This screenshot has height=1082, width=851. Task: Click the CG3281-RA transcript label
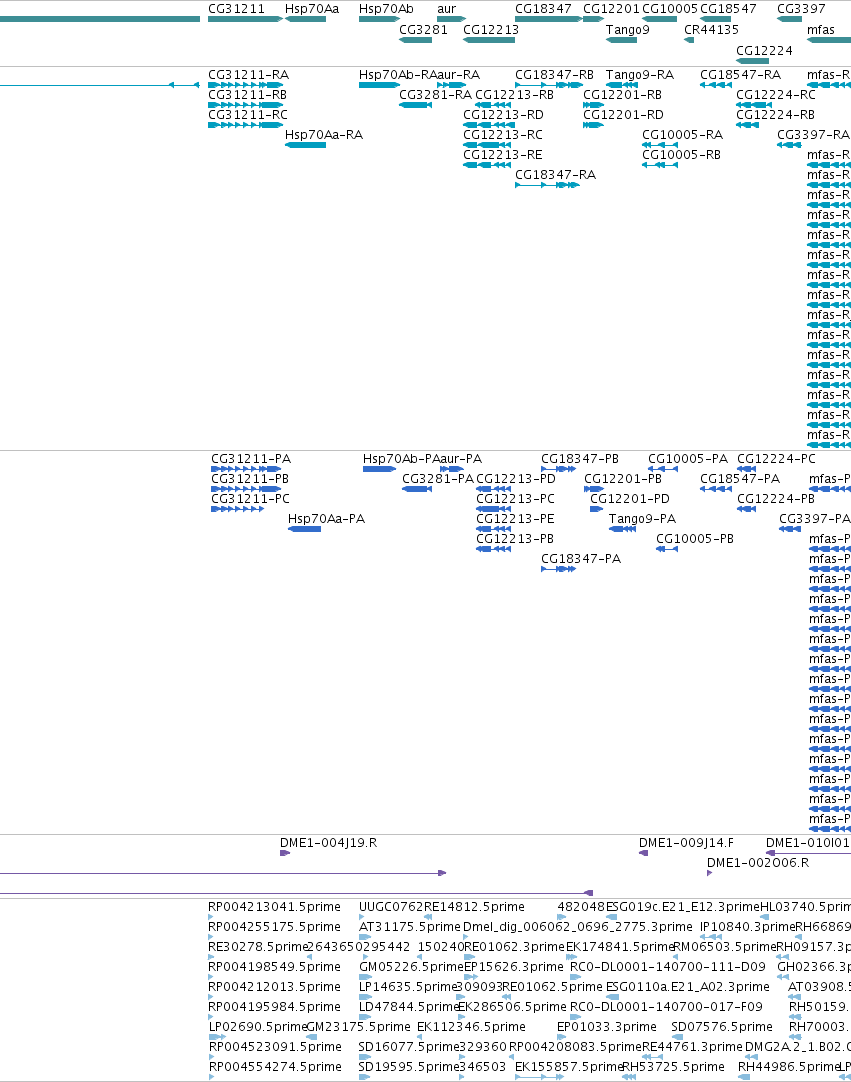pos(436,95)
